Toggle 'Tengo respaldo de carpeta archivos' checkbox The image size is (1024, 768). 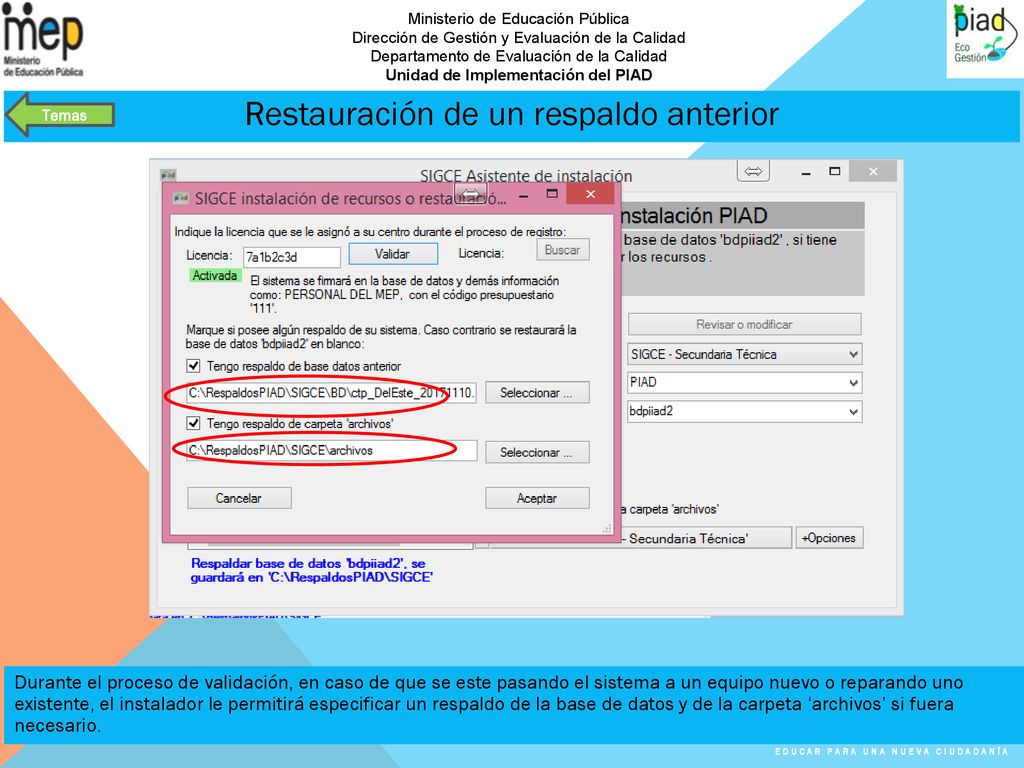[x=193, y=423]
